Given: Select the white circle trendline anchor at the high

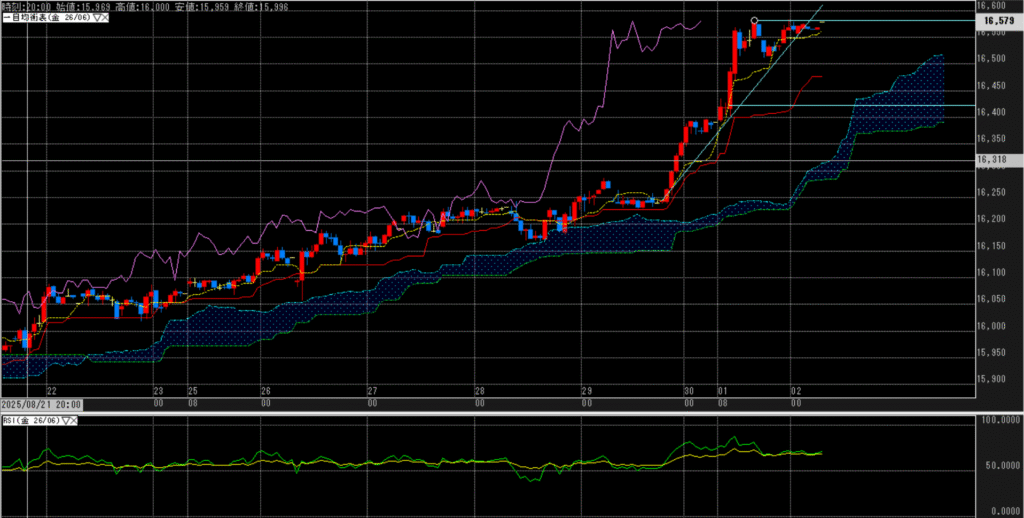Looking at the screenshot, I should pos(754,20).
